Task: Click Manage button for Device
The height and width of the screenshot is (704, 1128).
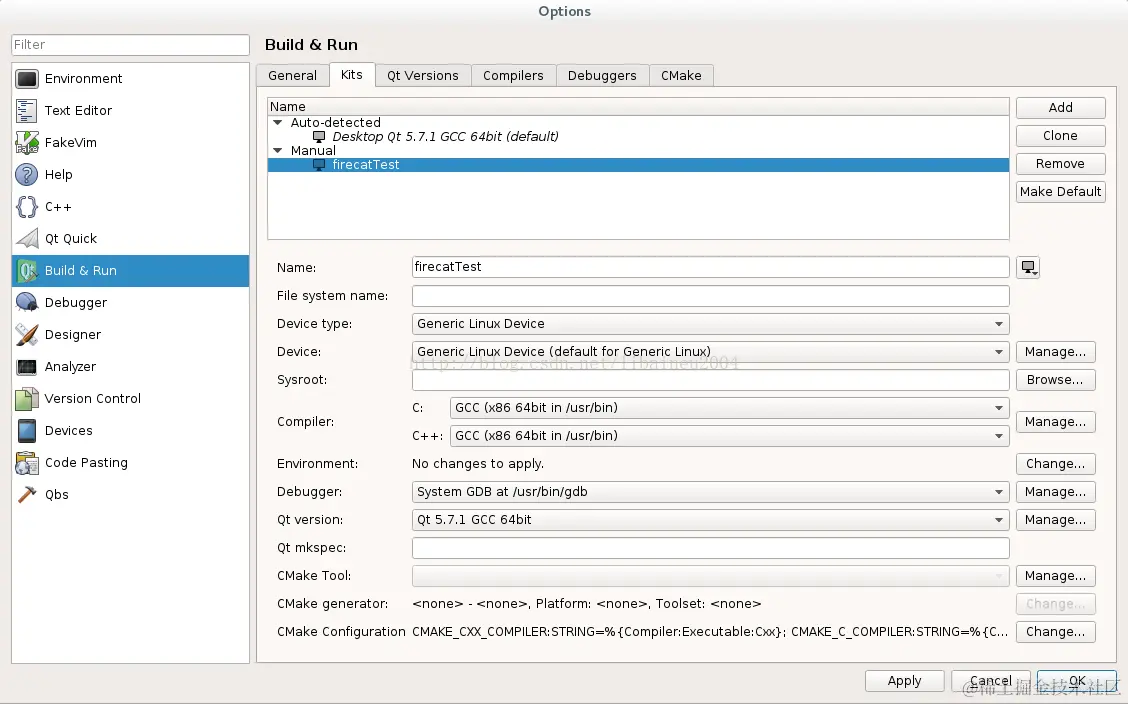Action: (x=1055, y=352)
